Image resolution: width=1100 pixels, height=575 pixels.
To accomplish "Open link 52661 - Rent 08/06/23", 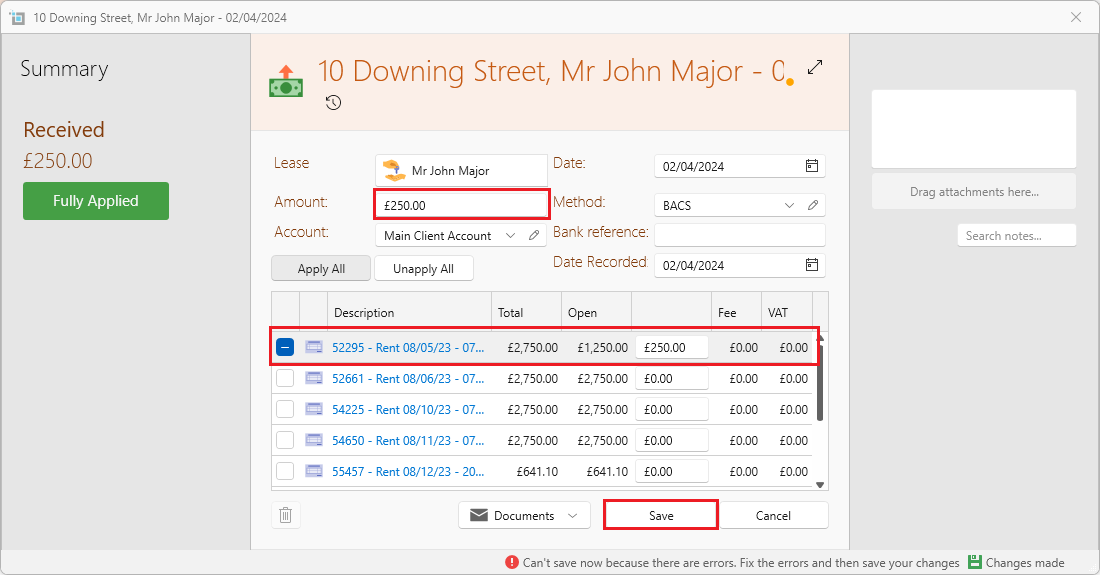I will [408, 378].
